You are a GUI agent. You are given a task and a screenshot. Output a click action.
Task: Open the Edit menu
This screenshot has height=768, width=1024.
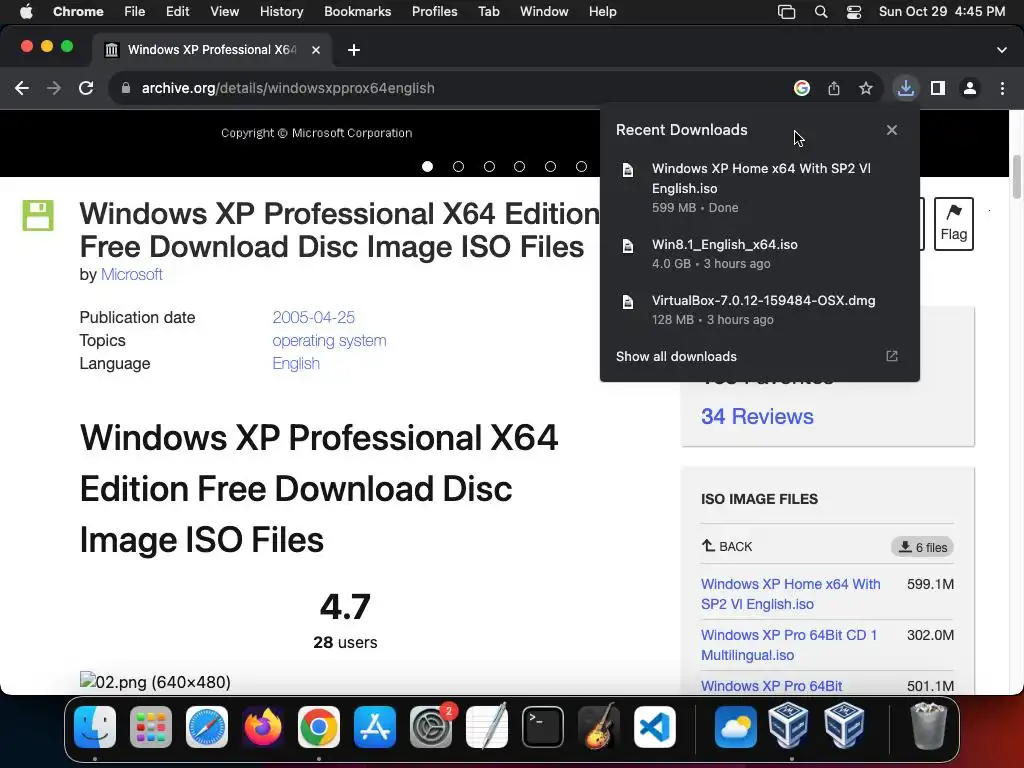pyautogui.click(x=177, y=12)
